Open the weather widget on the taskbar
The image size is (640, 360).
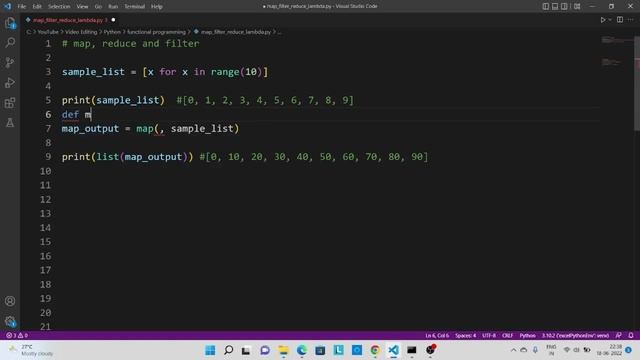point(31,350)
